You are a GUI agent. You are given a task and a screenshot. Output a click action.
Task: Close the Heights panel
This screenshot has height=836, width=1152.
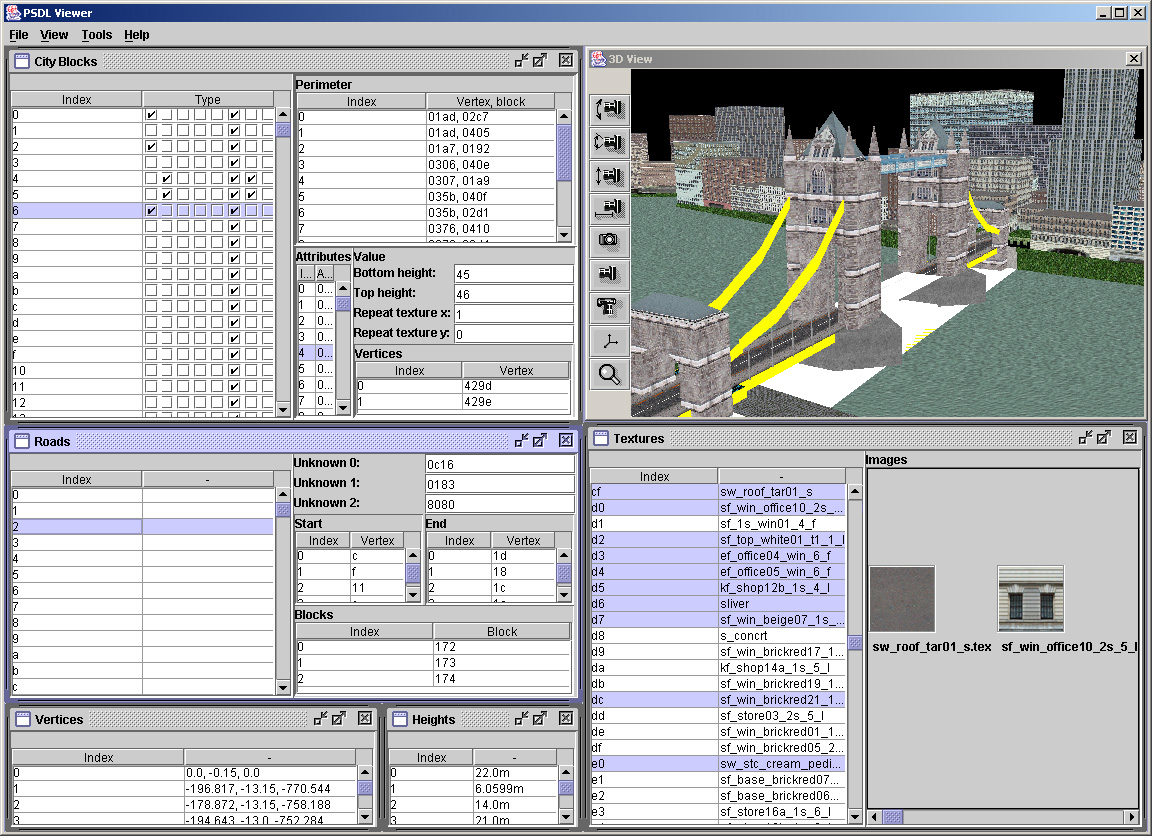tap(565, 718)
